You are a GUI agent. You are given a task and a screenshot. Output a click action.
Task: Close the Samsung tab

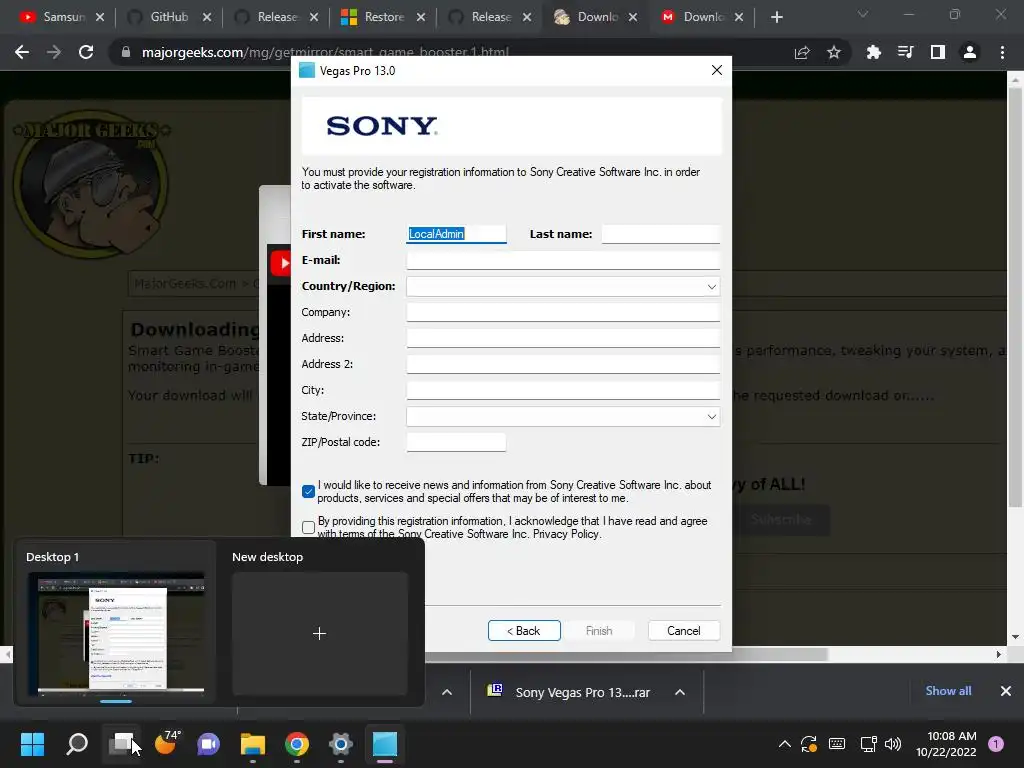100,17
